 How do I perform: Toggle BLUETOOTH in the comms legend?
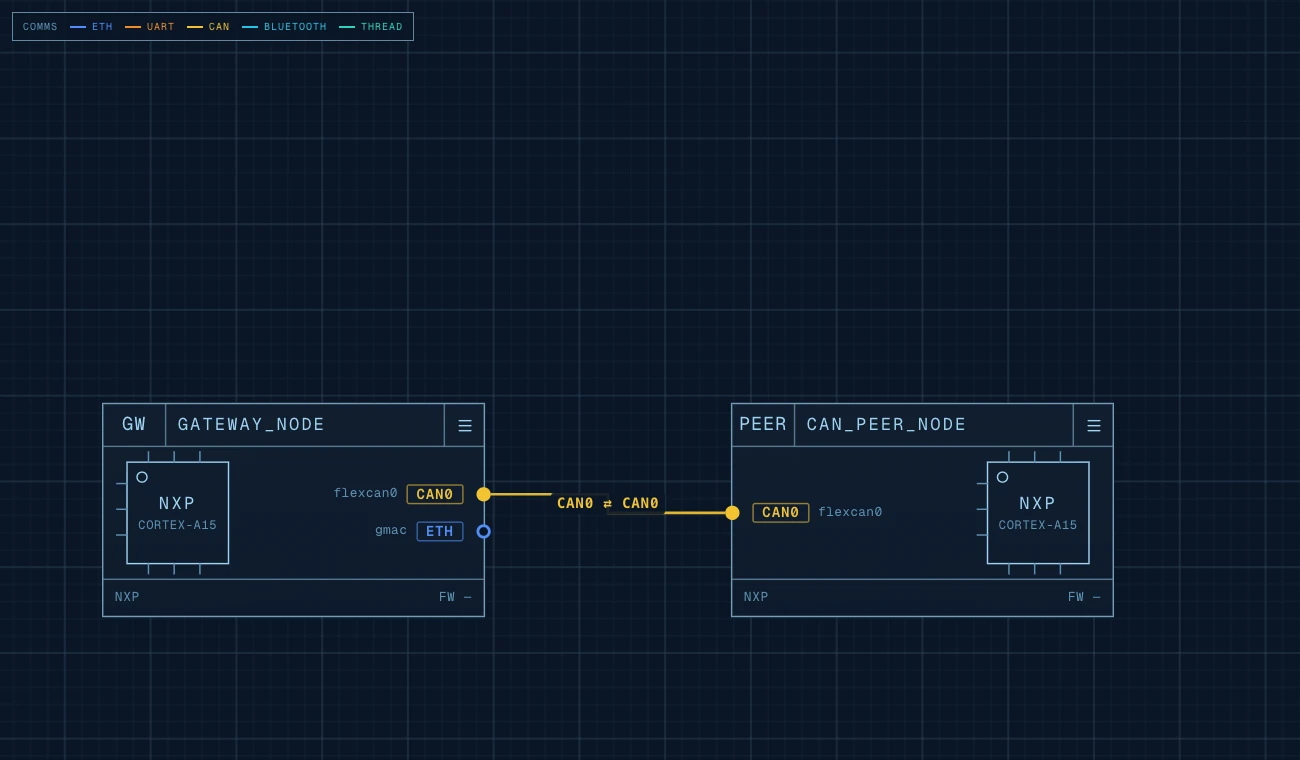click(x=284, y=27)
